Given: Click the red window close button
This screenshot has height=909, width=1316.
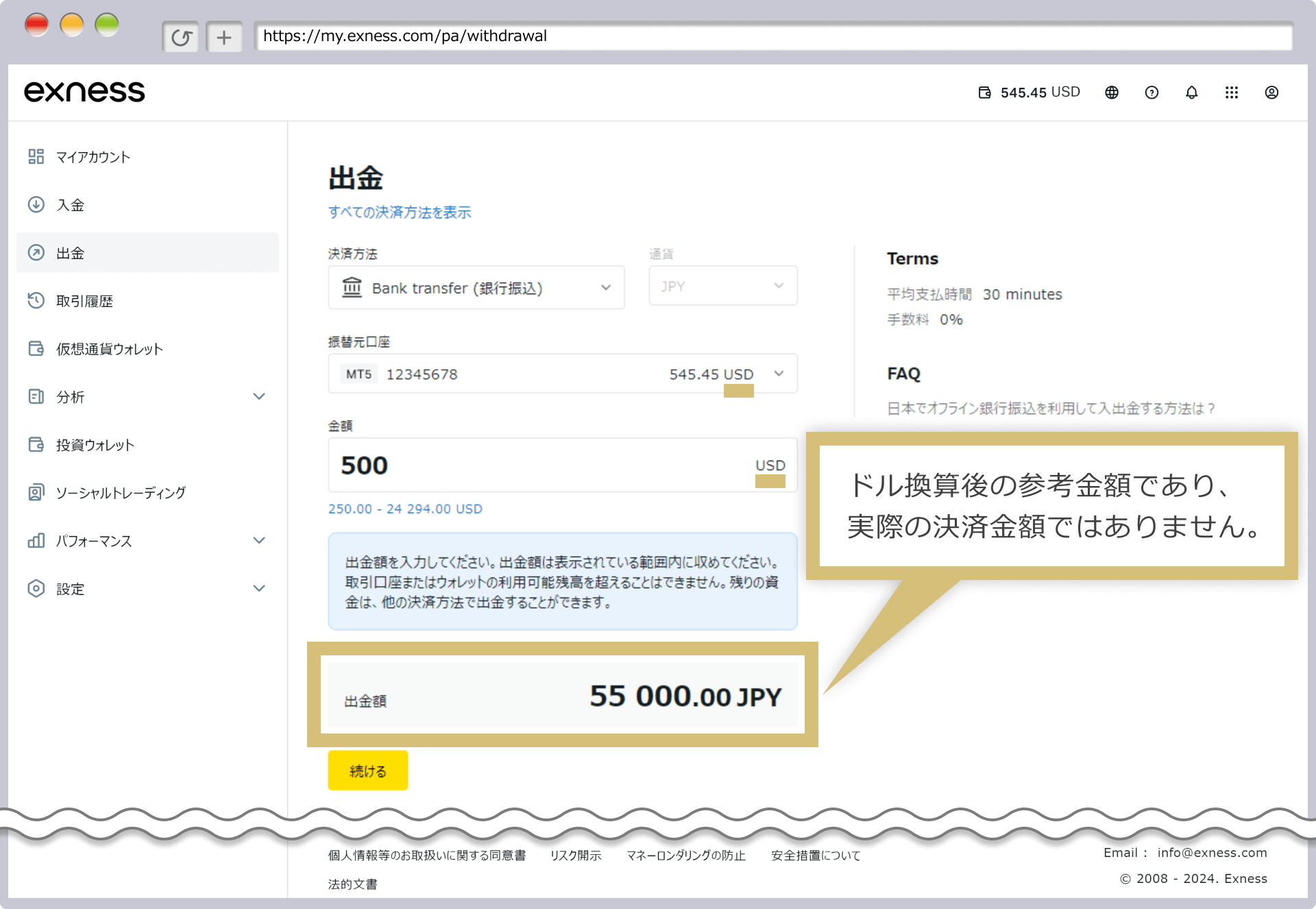Looking at the screenshot, I should [36, 26].
